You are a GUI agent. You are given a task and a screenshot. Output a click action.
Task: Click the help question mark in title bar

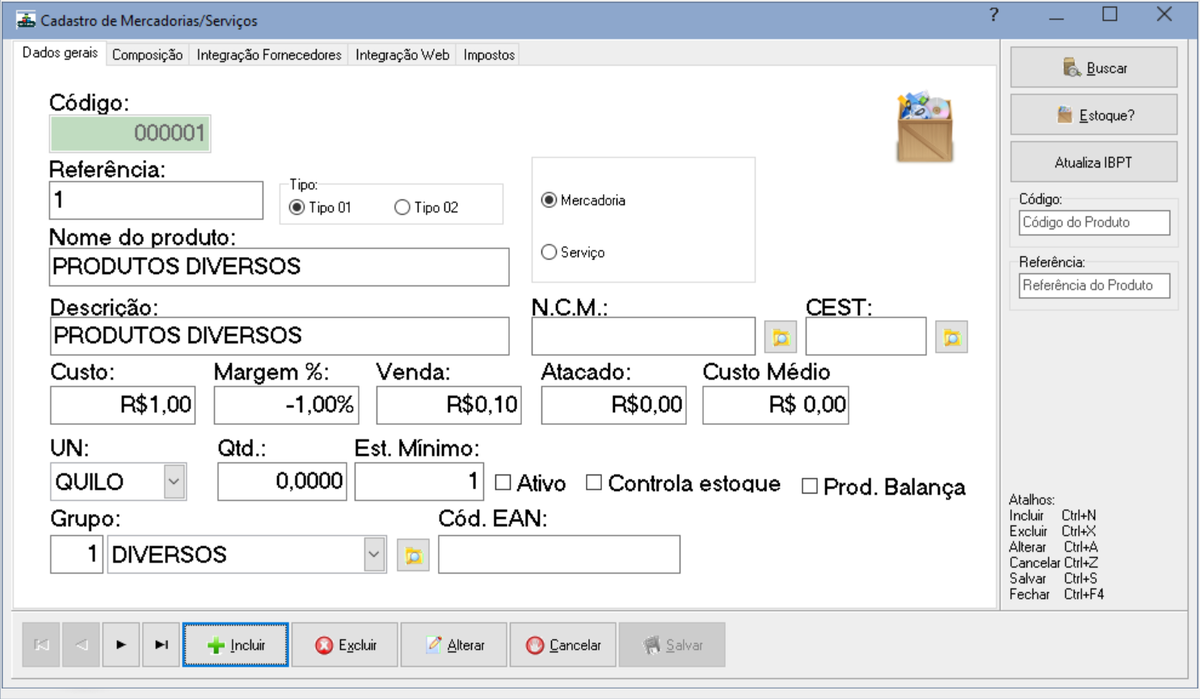(x=993, y=15)
